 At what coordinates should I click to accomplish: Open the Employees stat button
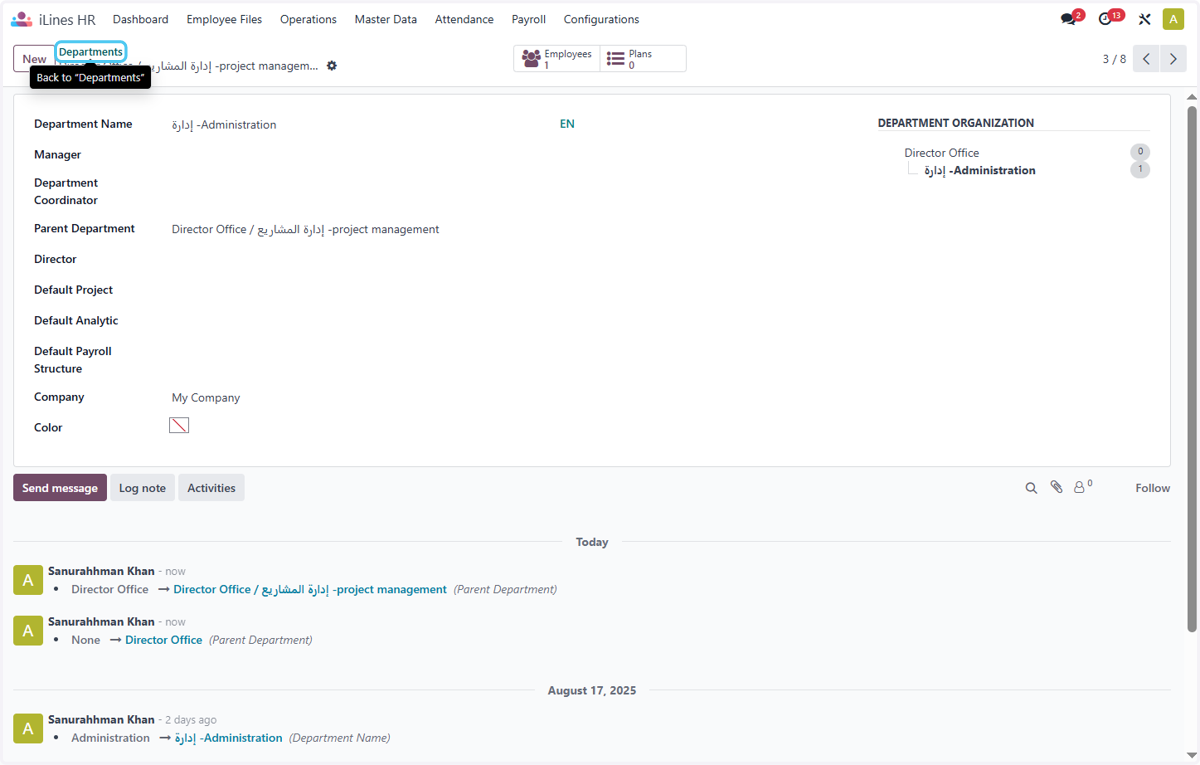point(557,59)
